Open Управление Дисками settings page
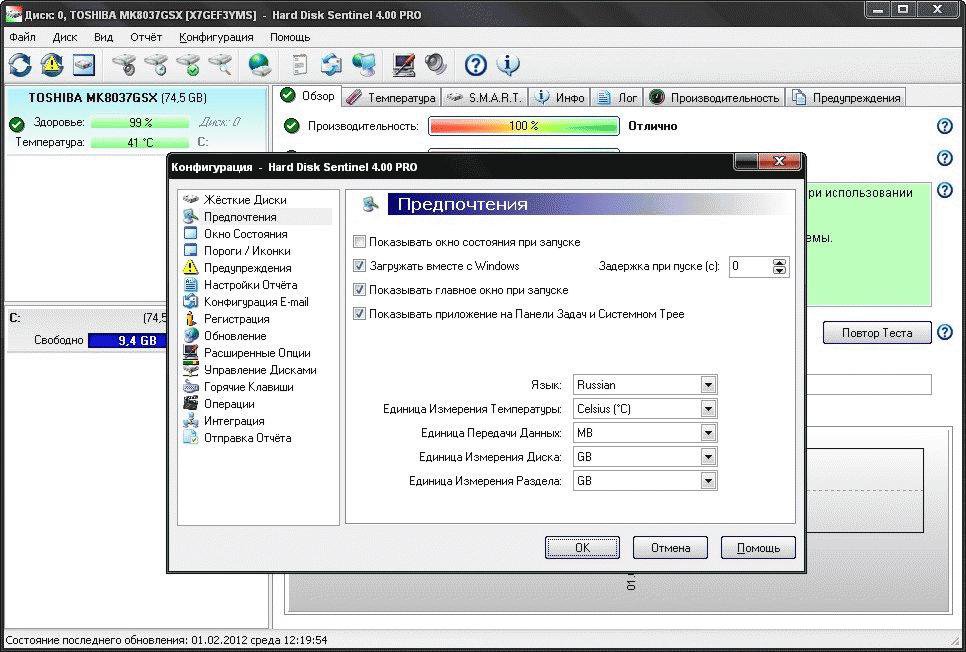The image size is (966, 652). click(260, 370)
